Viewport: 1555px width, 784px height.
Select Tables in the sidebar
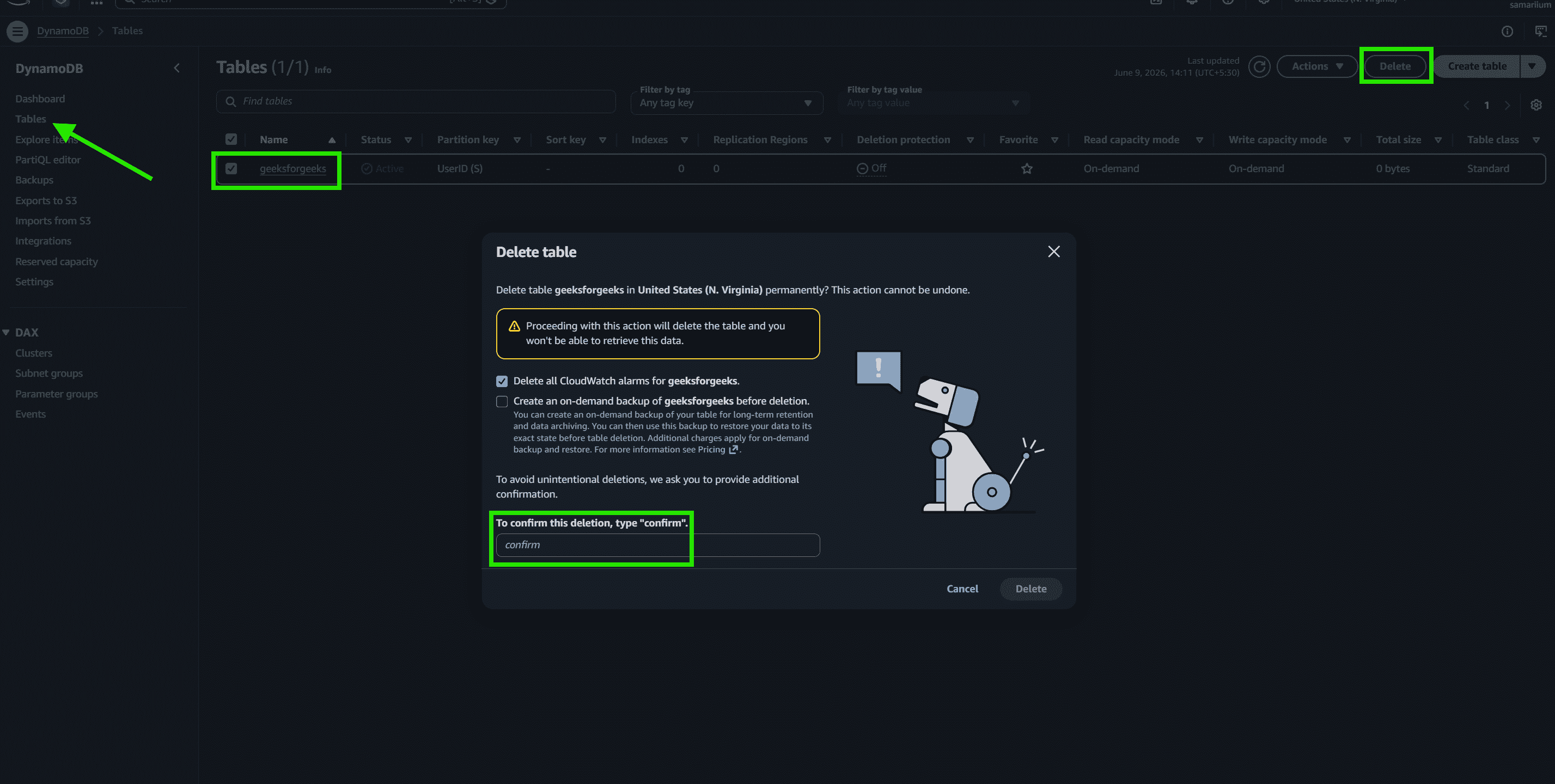point(31,119)
